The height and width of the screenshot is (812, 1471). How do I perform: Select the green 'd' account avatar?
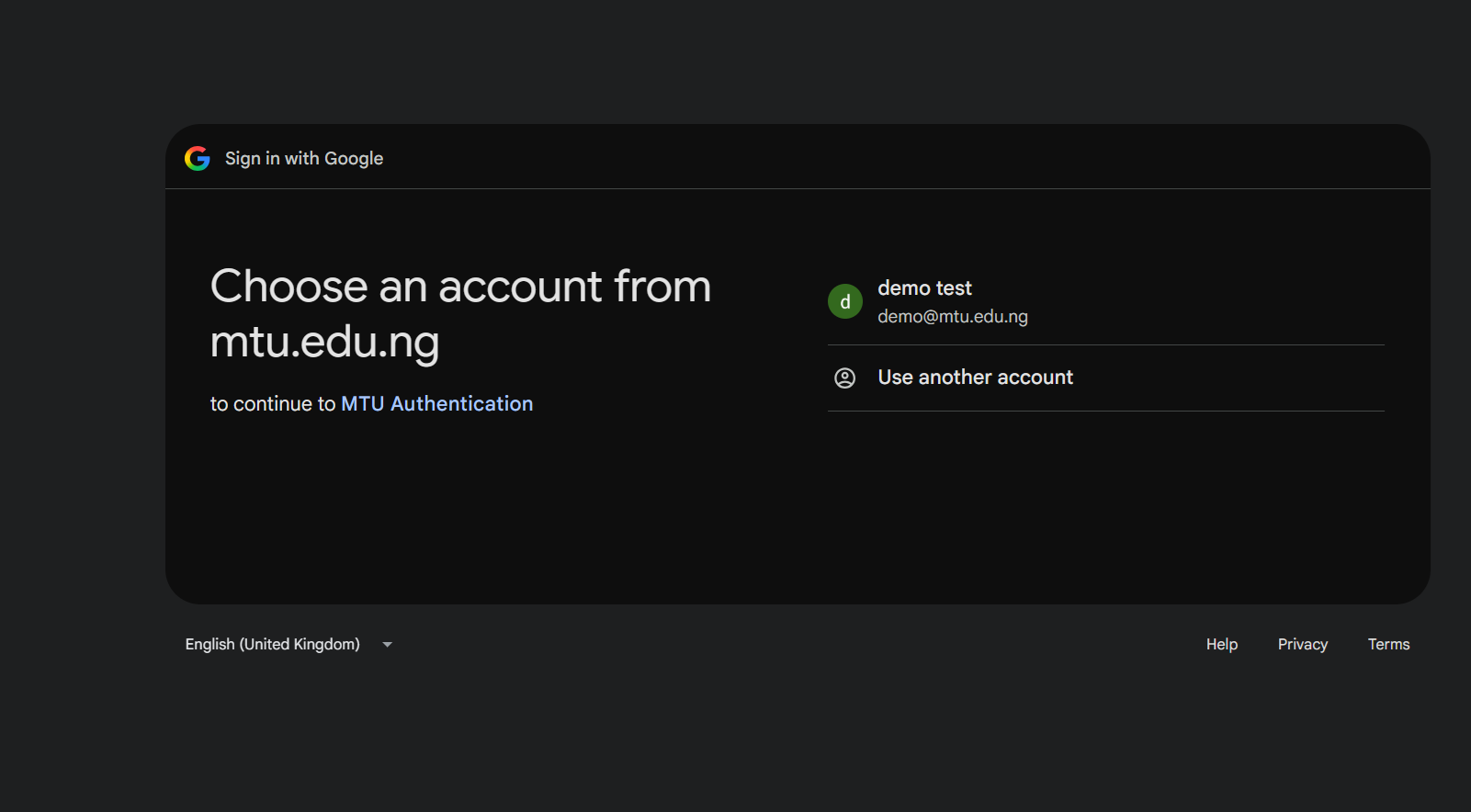point(845,301)
